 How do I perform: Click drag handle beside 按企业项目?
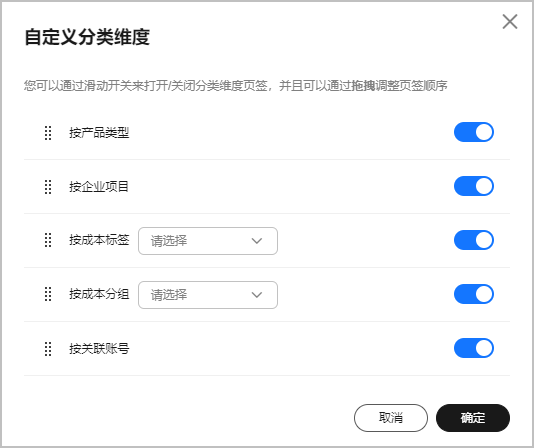pos(48,187)
